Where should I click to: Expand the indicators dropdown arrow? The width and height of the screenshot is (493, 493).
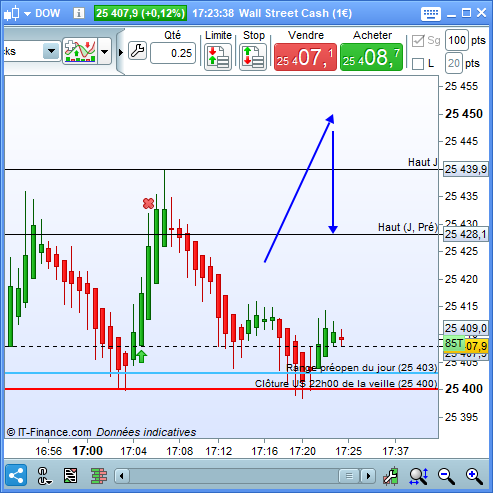[x=105, y=52]
